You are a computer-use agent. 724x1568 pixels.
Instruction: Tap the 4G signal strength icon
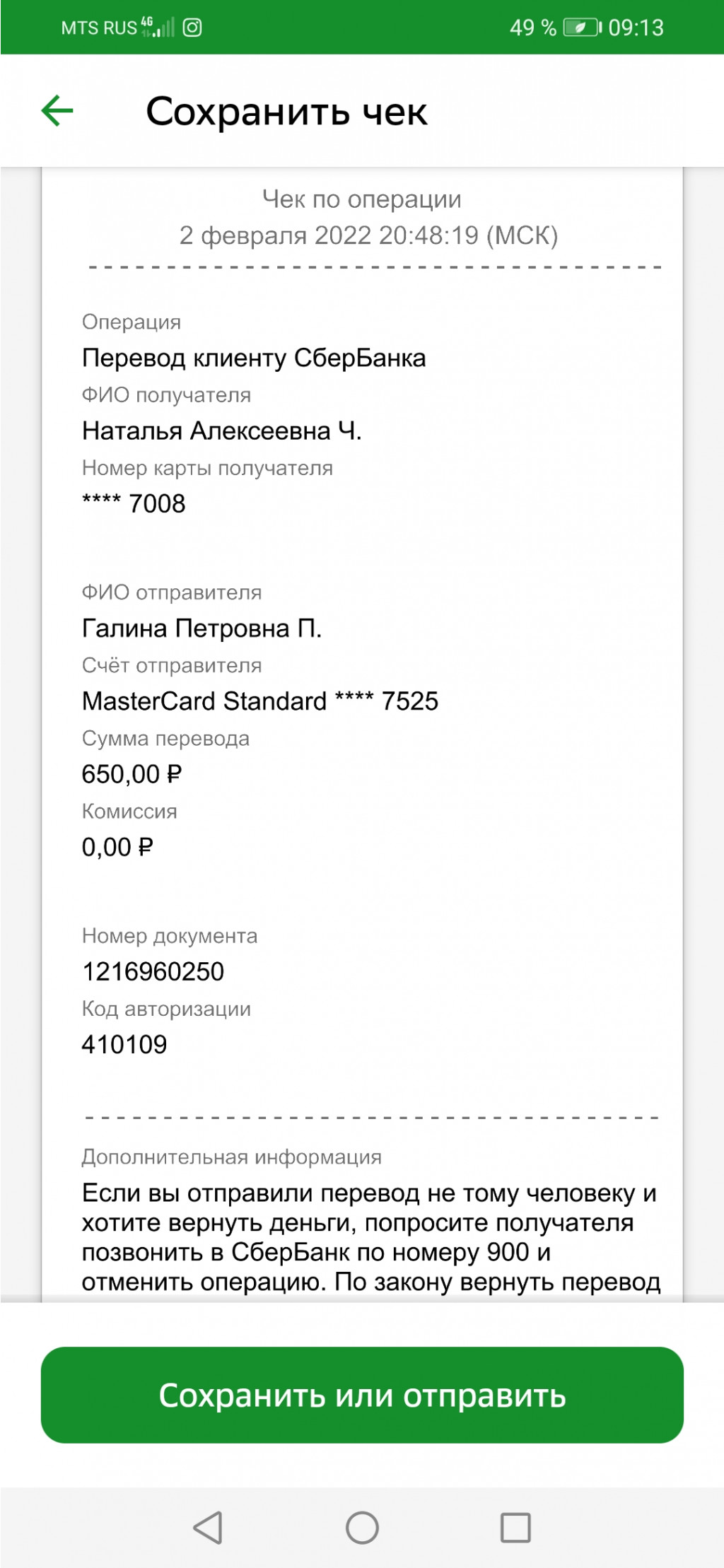click(158, 27)
